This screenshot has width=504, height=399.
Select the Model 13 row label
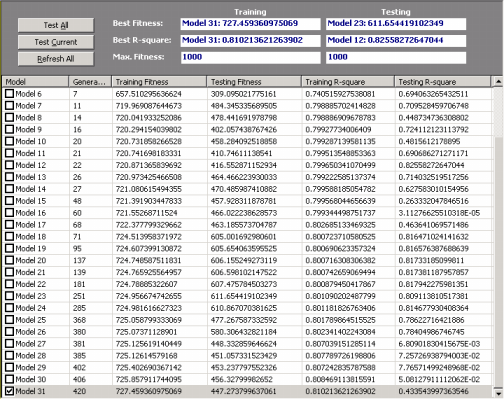[x=31, y=177]
